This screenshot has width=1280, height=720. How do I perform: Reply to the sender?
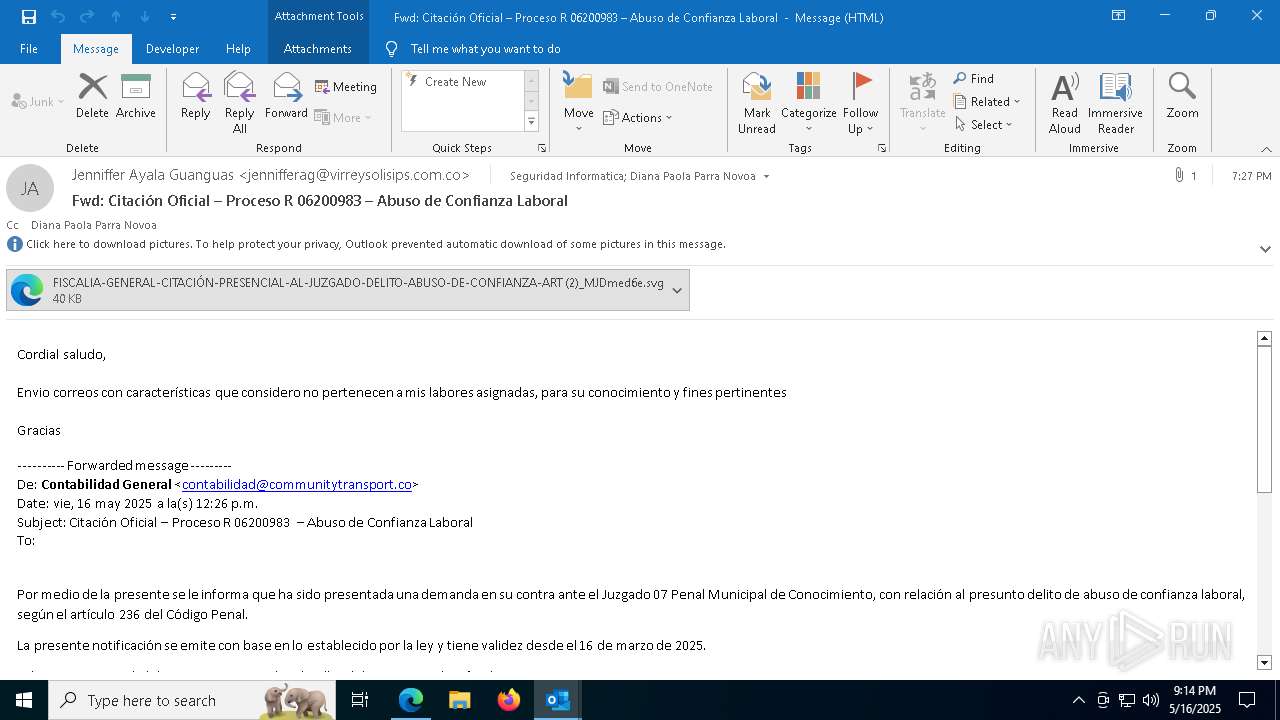[x=196, y=96]
